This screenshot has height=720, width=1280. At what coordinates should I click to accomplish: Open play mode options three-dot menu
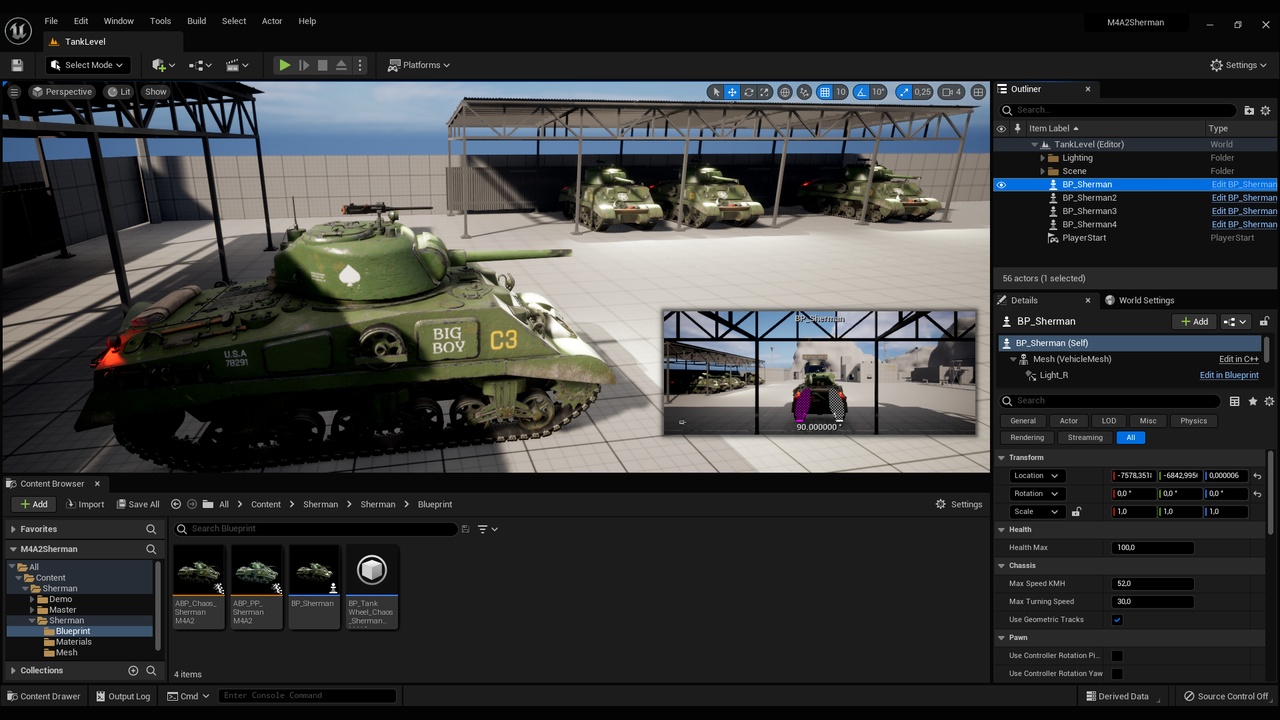point(360,65)
